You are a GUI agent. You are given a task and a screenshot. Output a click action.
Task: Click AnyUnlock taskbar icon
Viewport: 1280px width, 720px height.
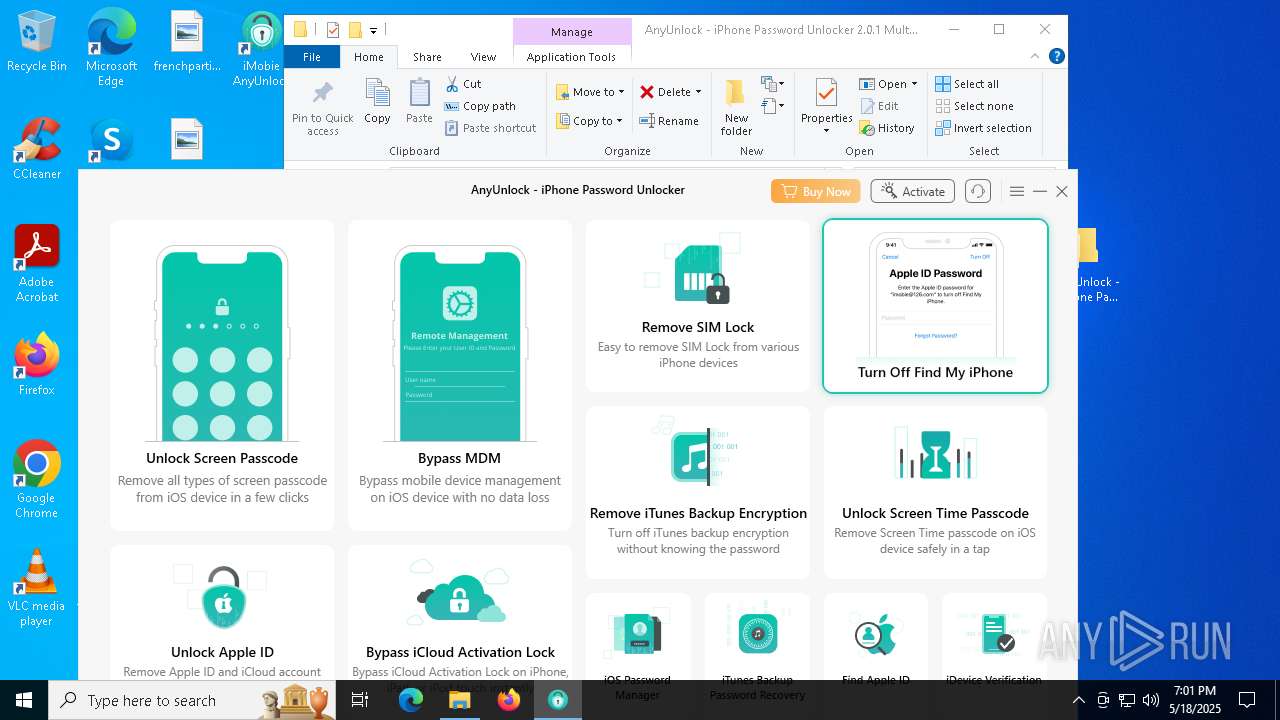pyautogui.click(x=558, y=700)
